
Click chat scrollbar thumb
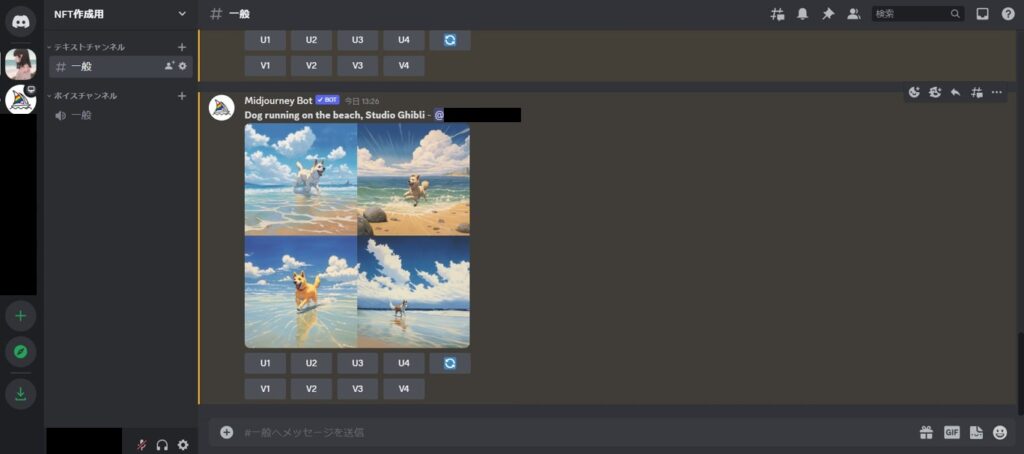click(x=1021, y=373)
